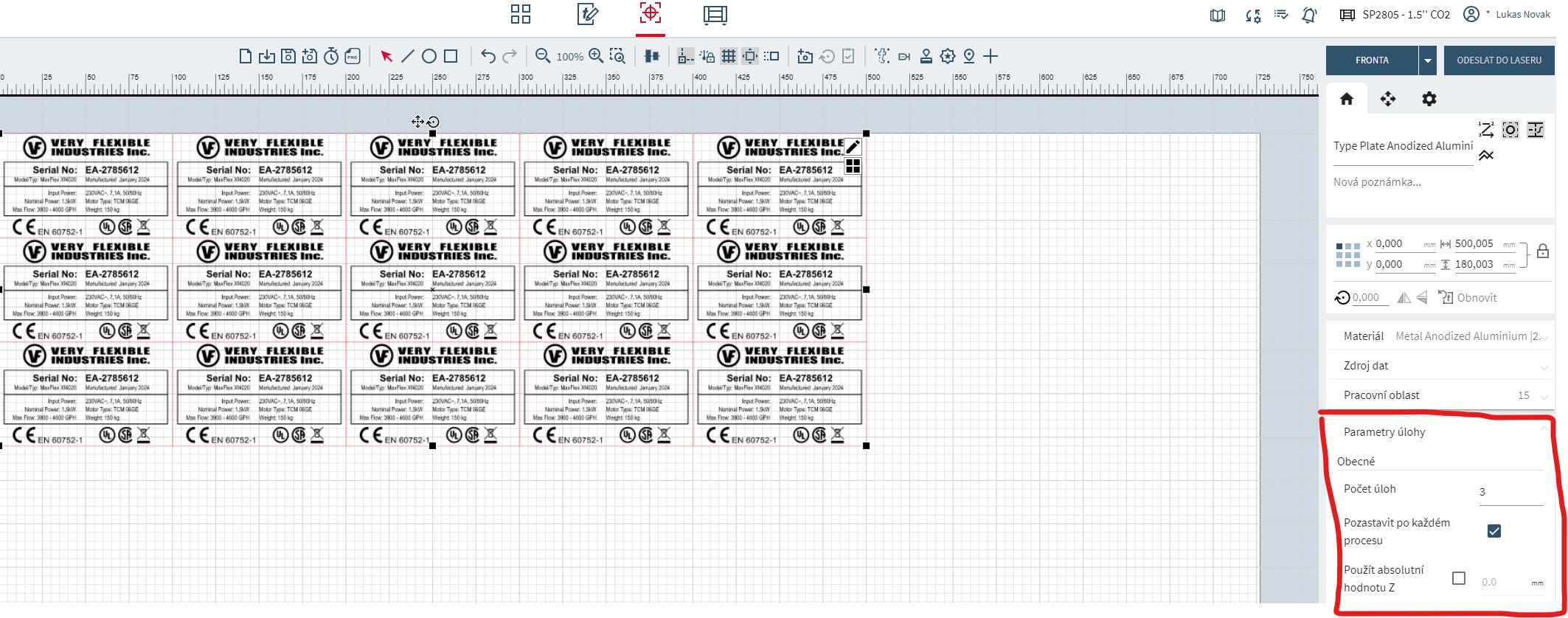This screenshot has width=1568, height=618.
Task: Uncheck 'Pozastavit po každém procesu' checkbox
Action: (1494, 531)
